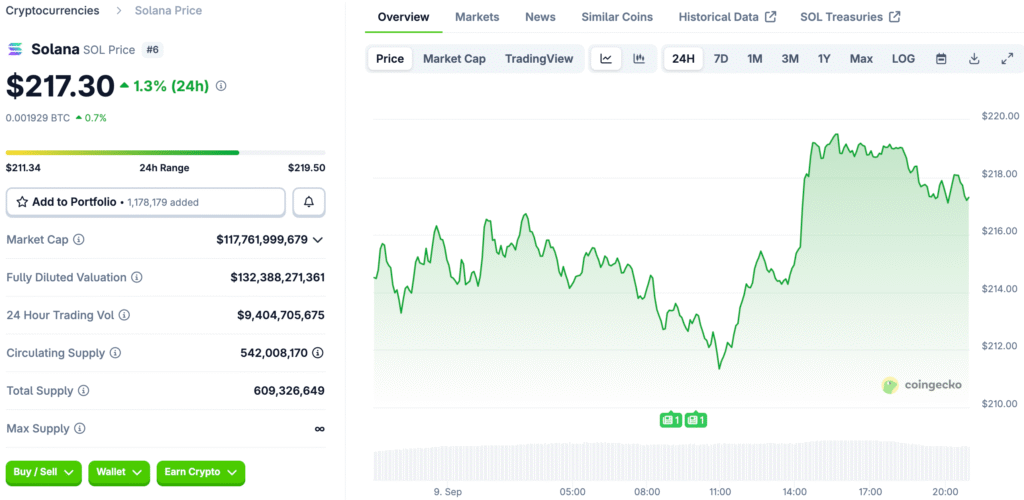Select the 7D time range
The image size is (1024, 500).
click(721, 59)
